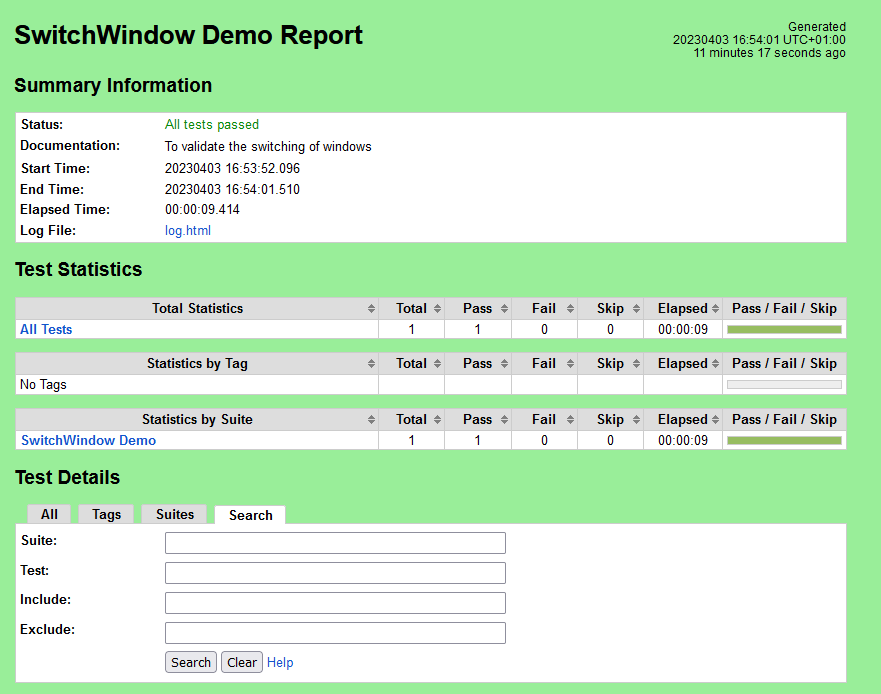The width and height of the screenshot is (881, 694).
Task: Sort Total Statistics by Fail column
Action: [x=544, y=309]
